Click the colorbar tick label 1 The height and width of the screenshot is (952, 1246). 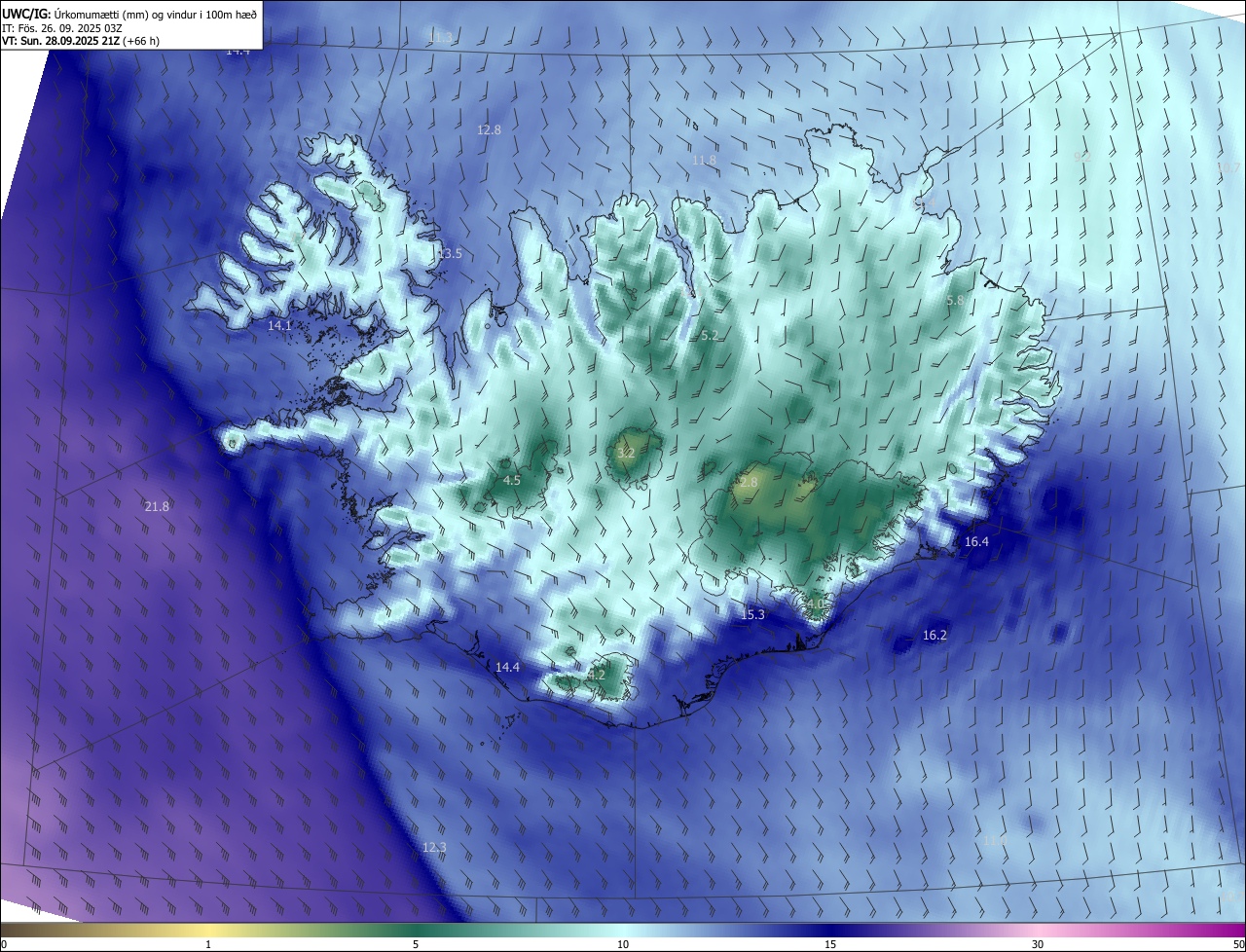tap(208, 944)
